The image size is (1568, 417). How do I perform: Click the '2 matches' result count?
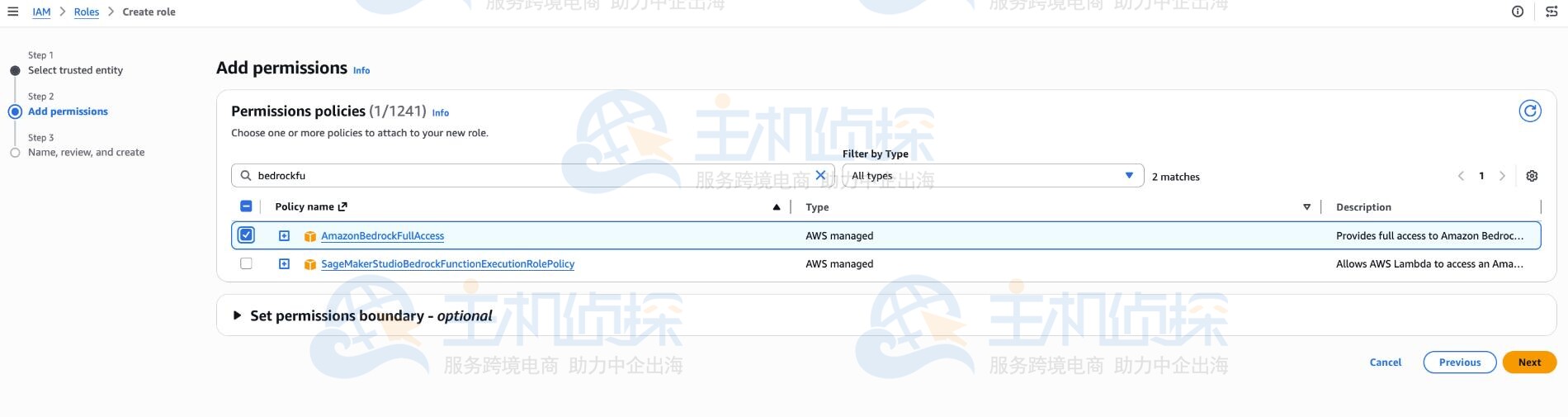coord(1176,177)
